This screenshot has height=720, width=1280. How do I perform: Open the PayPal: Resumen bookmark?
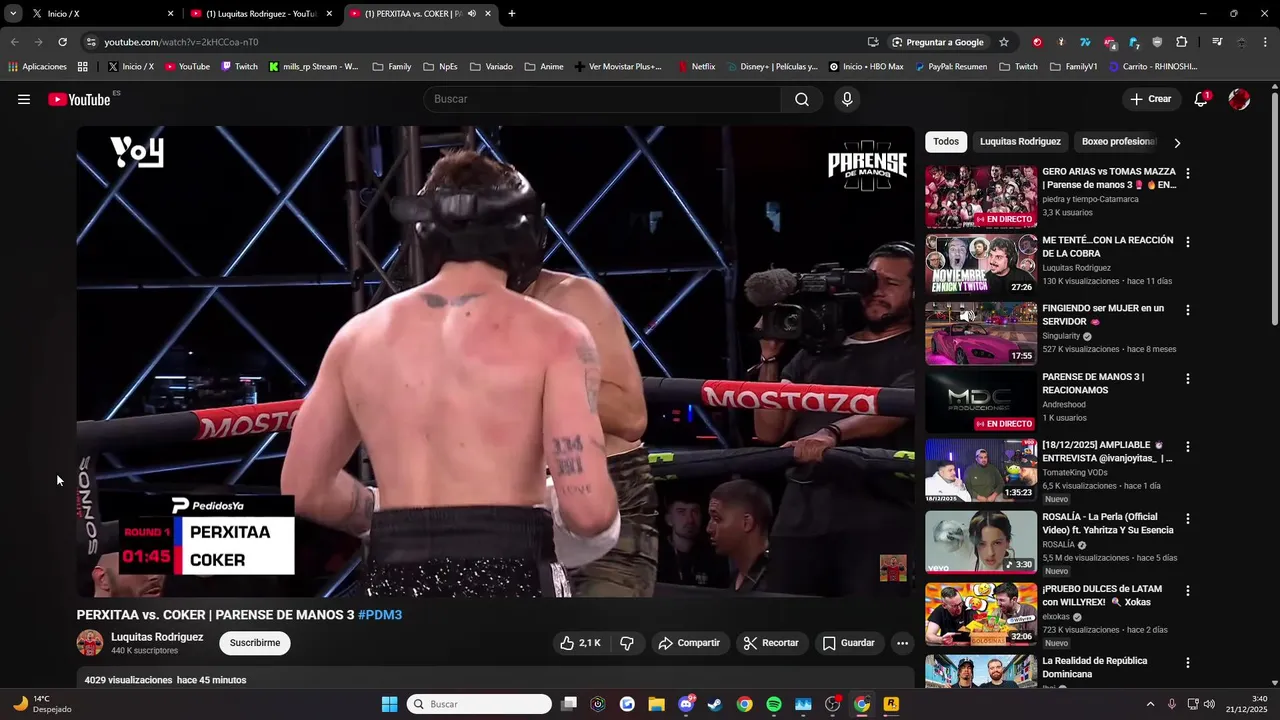(x=950, y=67)
